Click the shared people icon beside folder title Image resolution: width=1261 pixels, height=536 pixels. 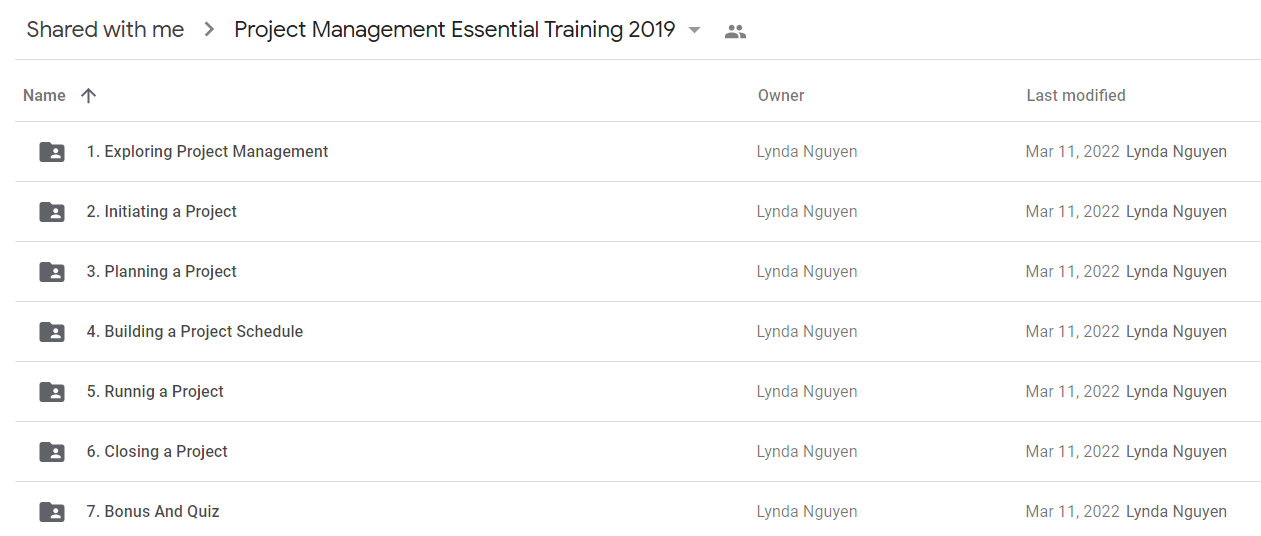735,31
